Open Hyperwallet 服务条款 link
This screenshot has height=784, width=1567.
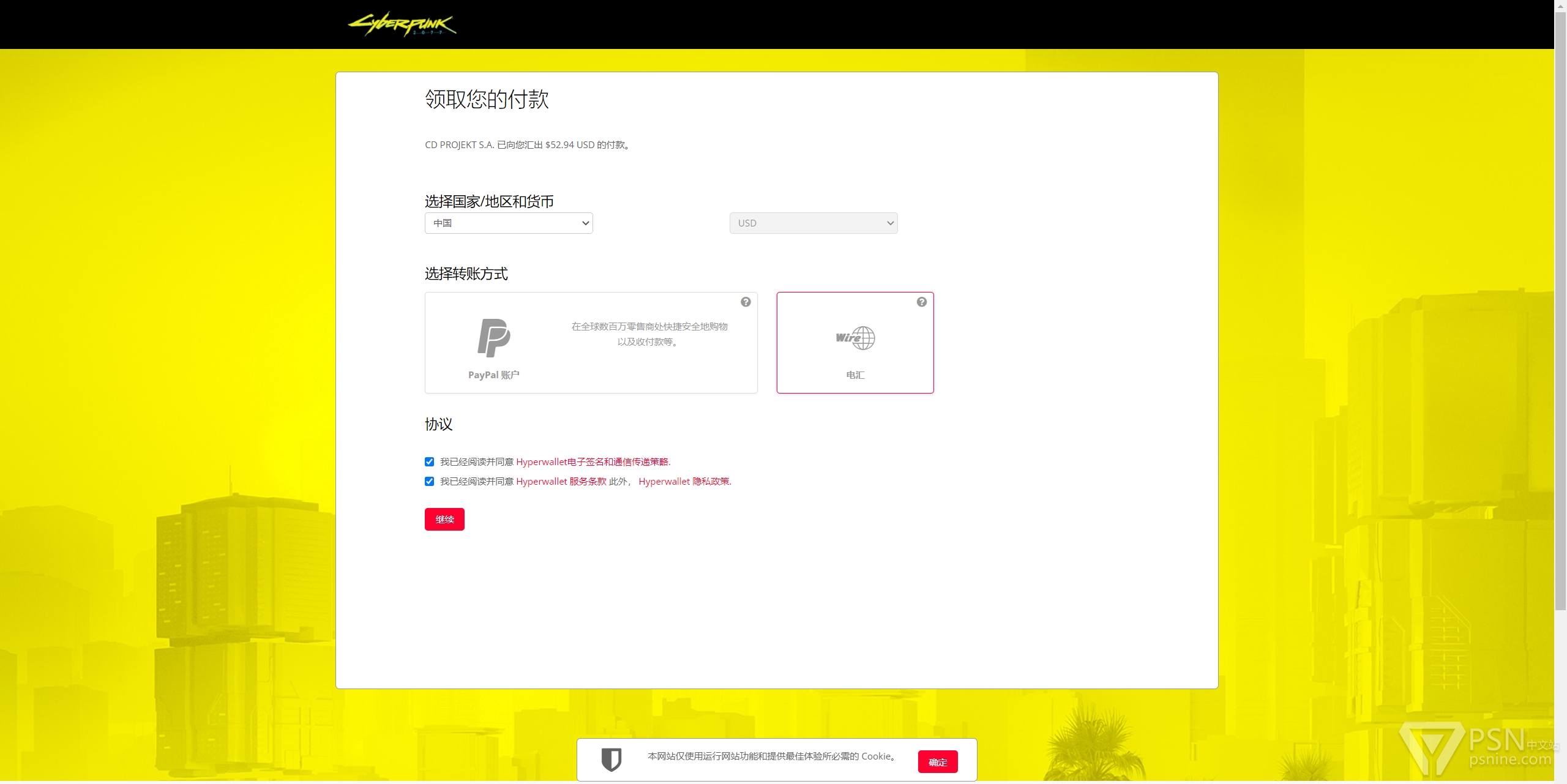(x=561, y=482)
